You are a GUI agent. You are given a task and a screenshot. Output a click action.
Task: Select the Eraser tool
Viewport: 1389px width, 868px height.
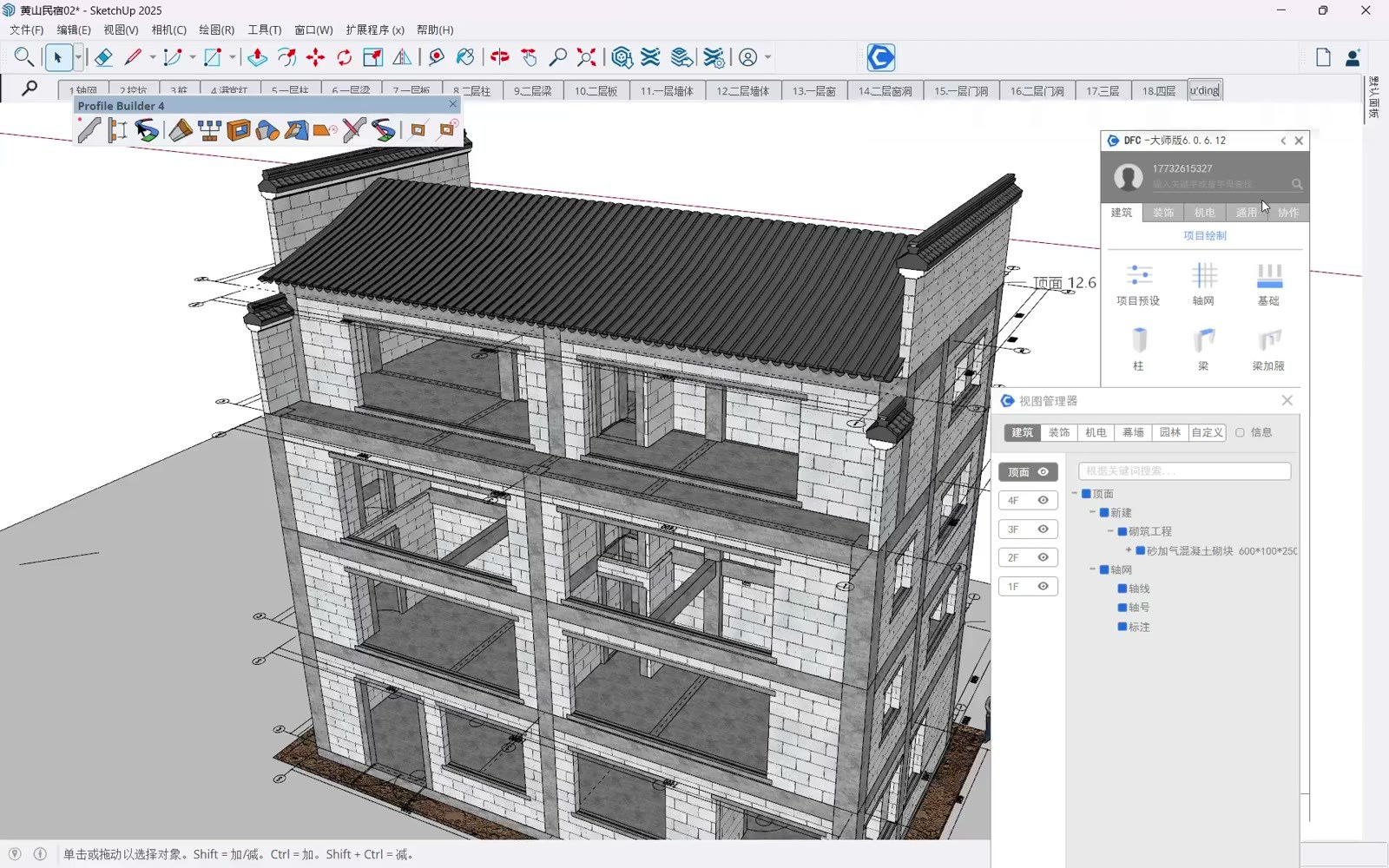103,57
